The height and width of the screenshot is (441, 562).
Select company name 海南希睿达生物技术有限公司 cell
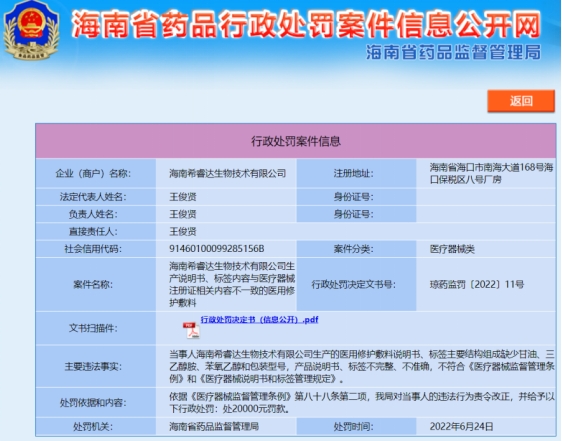coord(228,174)
